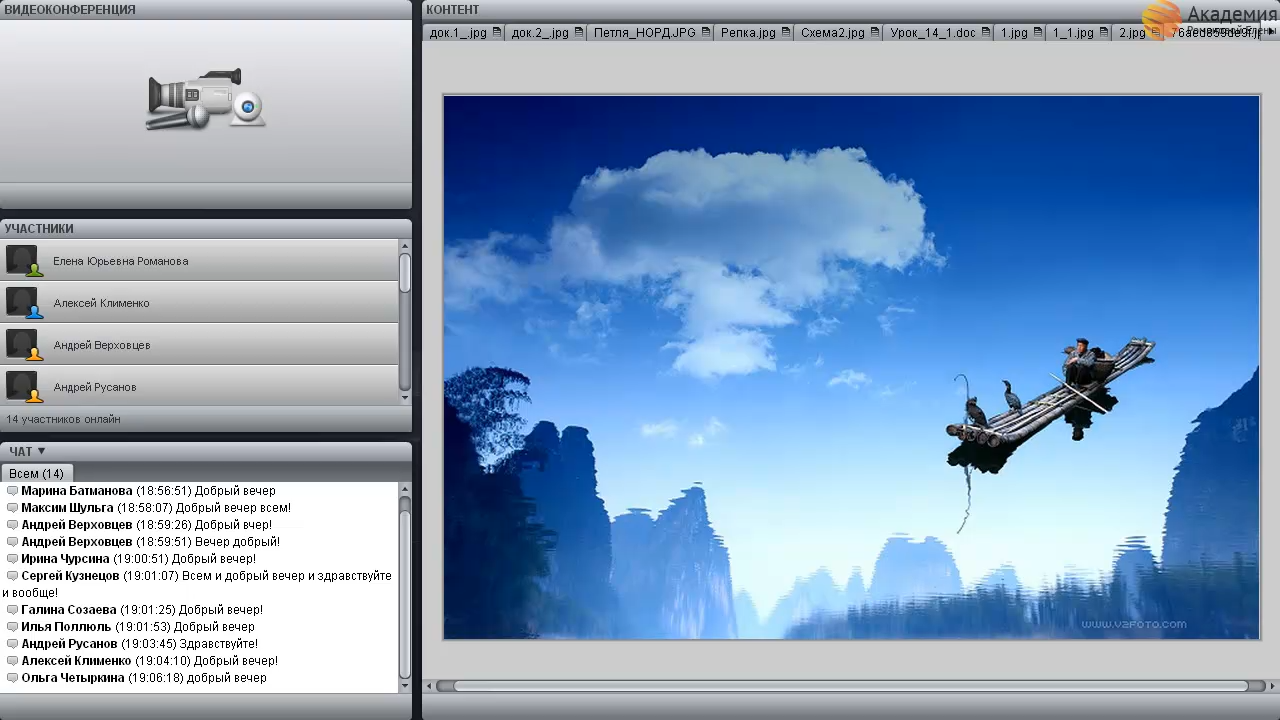Screen dimensions: 1280x720
Task: Select the 2.jpg tab
Action: [x=1139, y=32]
